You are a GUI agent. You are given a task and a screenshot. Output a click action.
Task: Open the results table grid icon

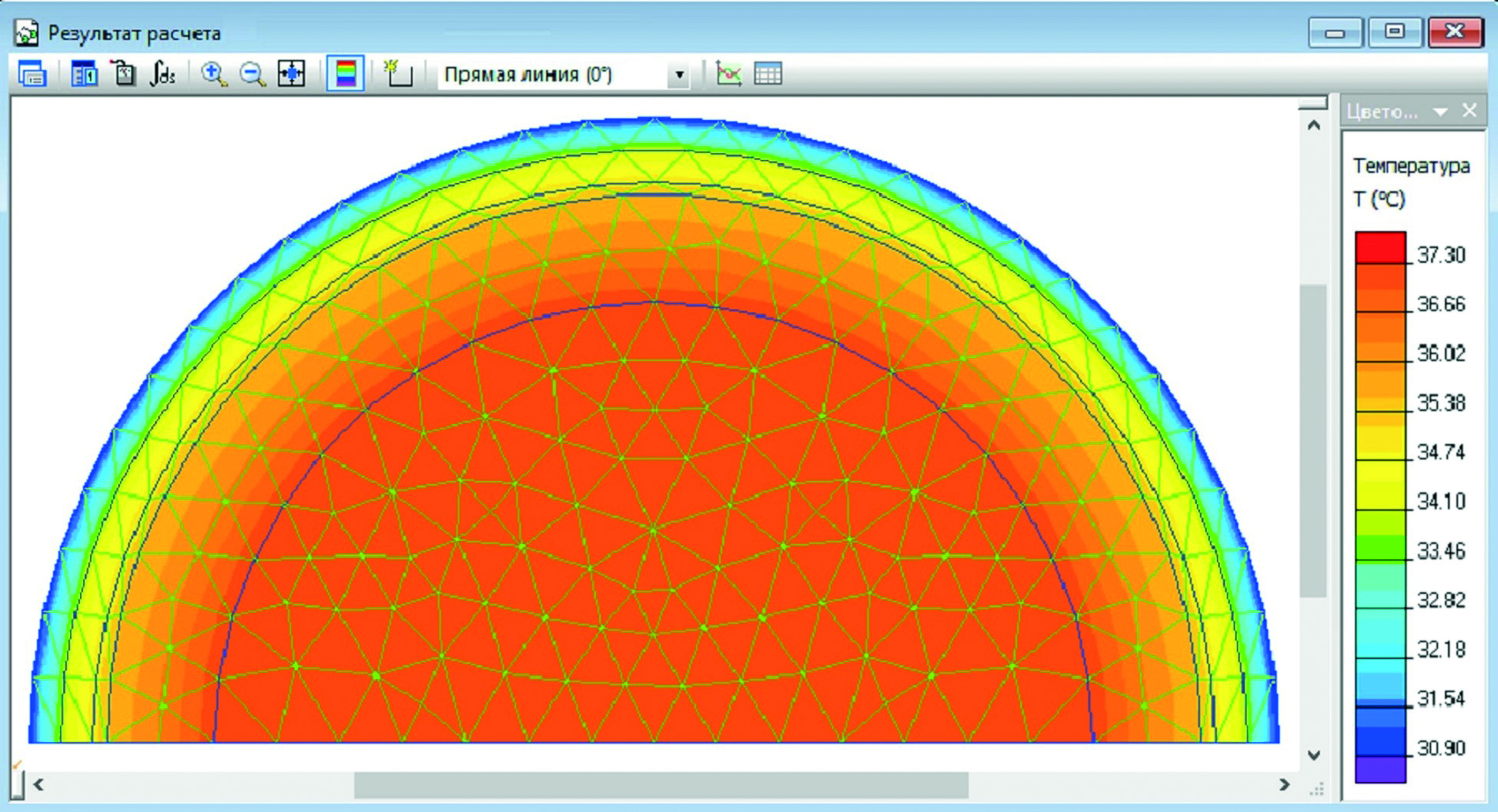[767, 75]
